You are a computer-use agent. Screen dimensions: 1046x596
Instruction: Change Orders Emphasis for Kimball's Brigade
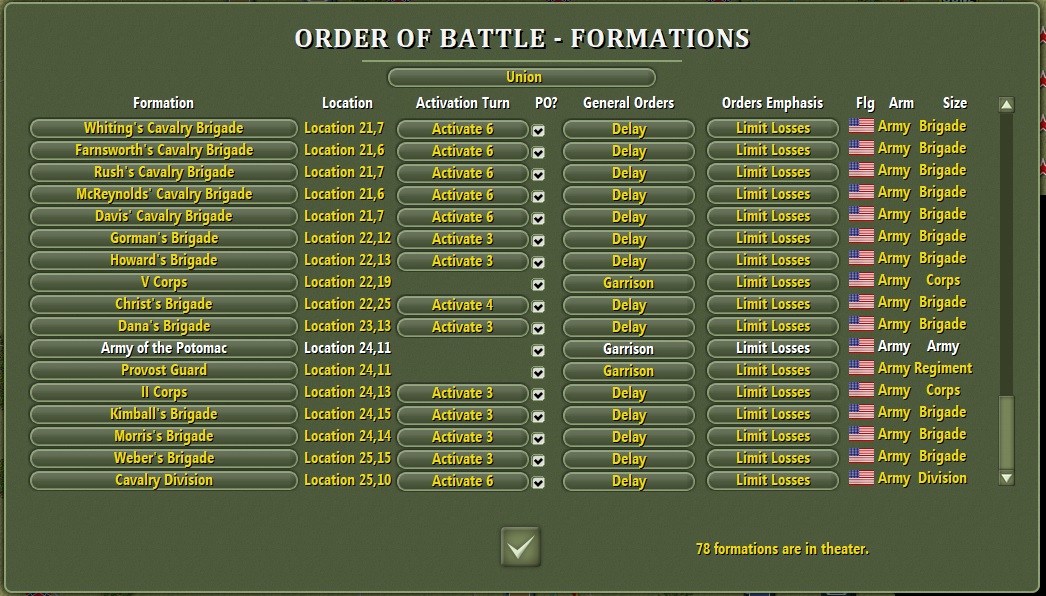tap(771, 414)
